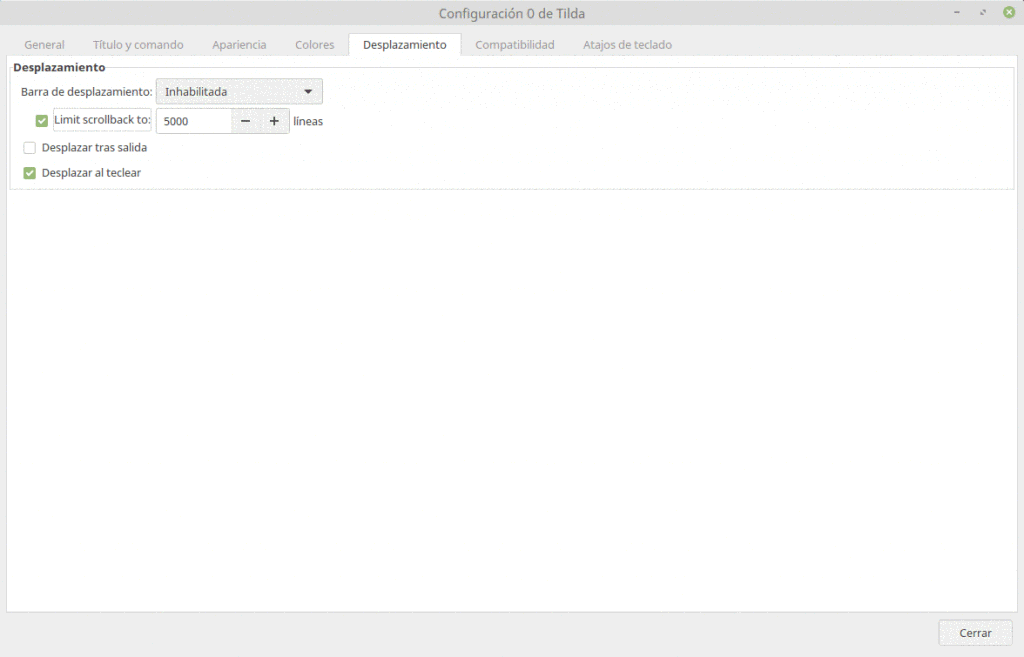1024x657 pixels.
Task: Uncheck the Limit scrollback to option
Action: pyautogui.click(x=40, y=120)
